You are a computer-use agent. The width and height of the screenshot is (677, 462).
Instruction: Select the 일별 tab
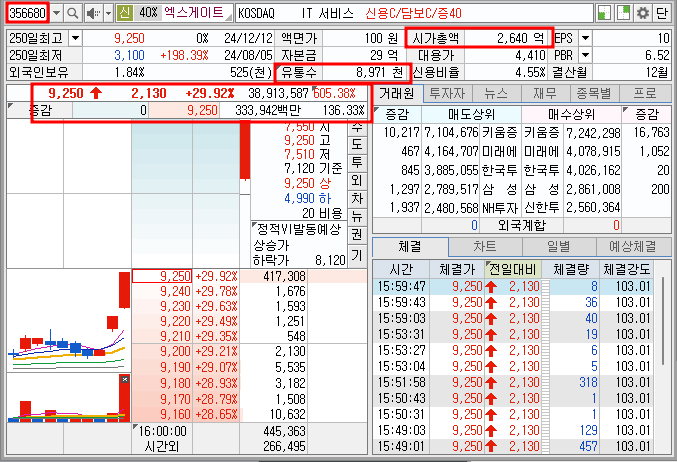point(559,247)
